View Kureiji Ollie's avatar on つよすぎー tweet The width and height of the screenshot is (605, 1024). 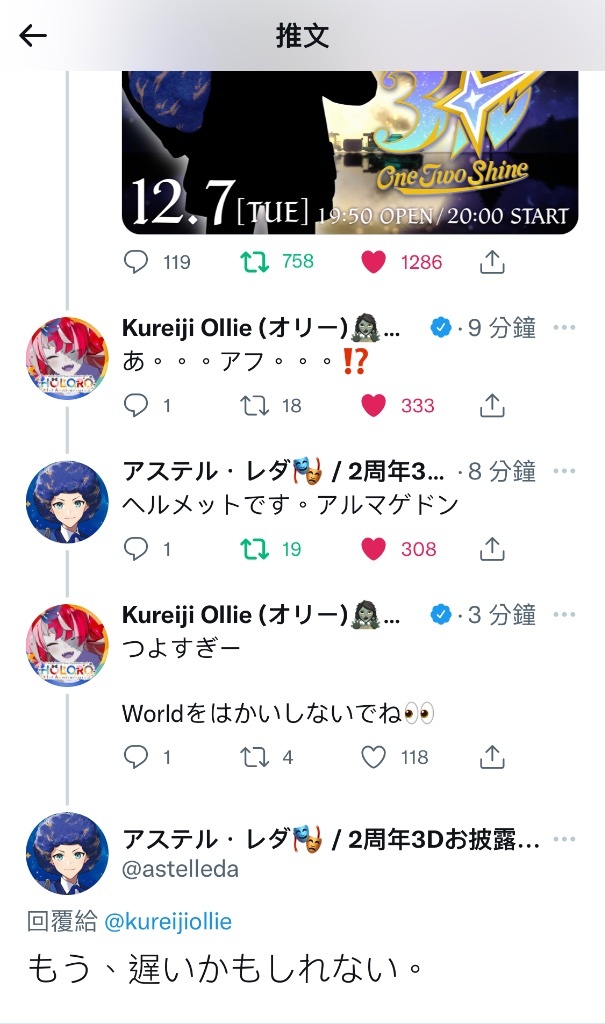[67, 645]
